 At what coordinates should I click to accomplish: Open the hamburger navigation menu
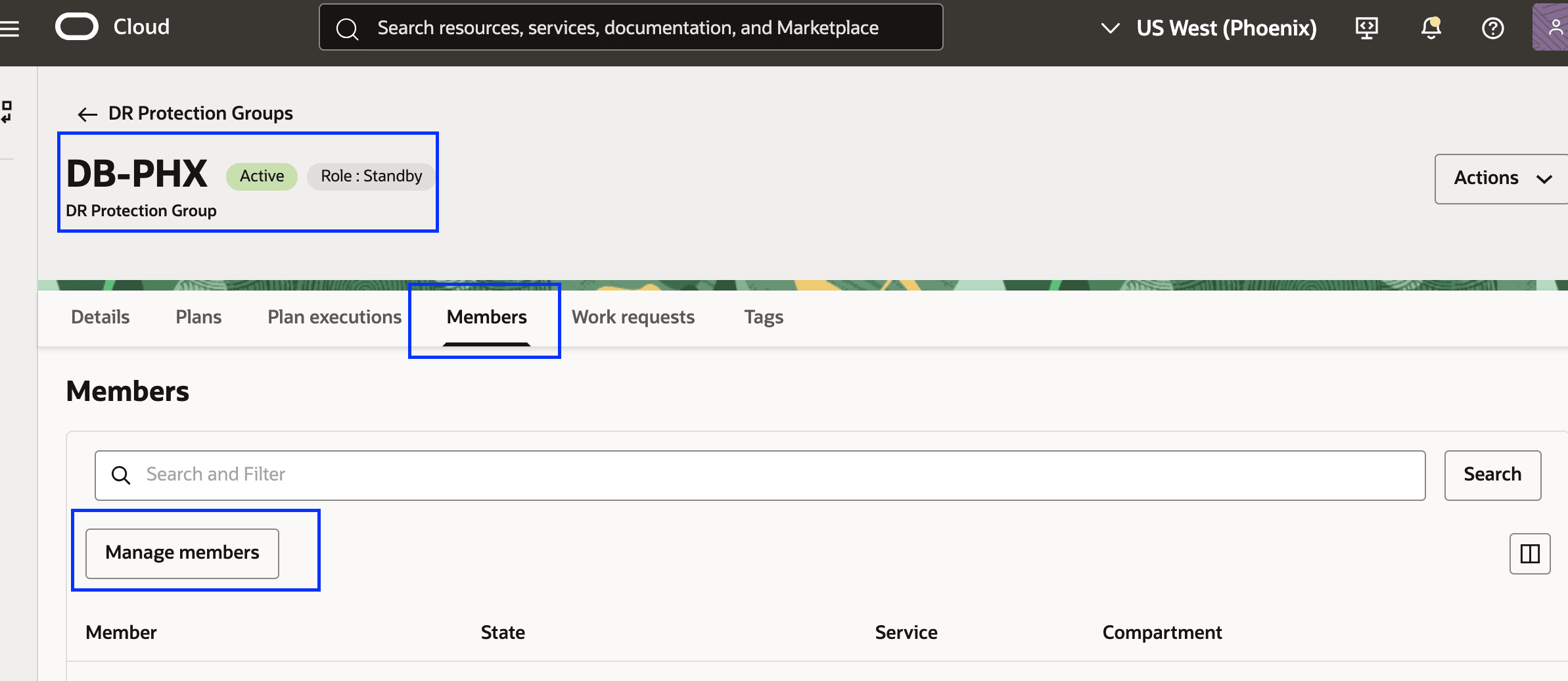9,28
